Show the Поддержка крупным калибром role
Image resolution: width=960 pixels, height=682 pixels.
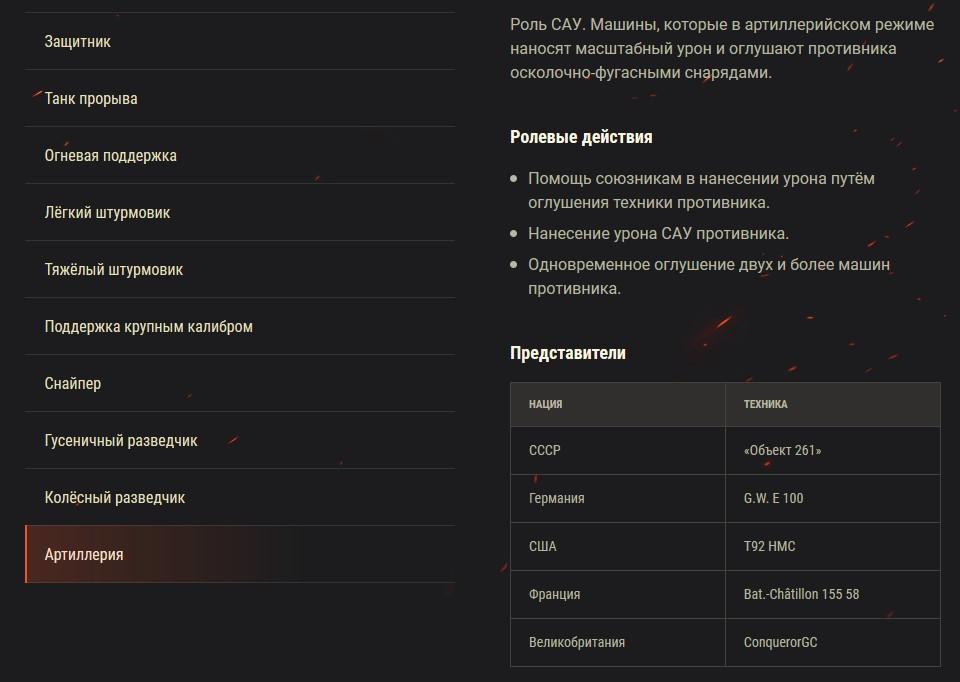[x=148, y=327]
